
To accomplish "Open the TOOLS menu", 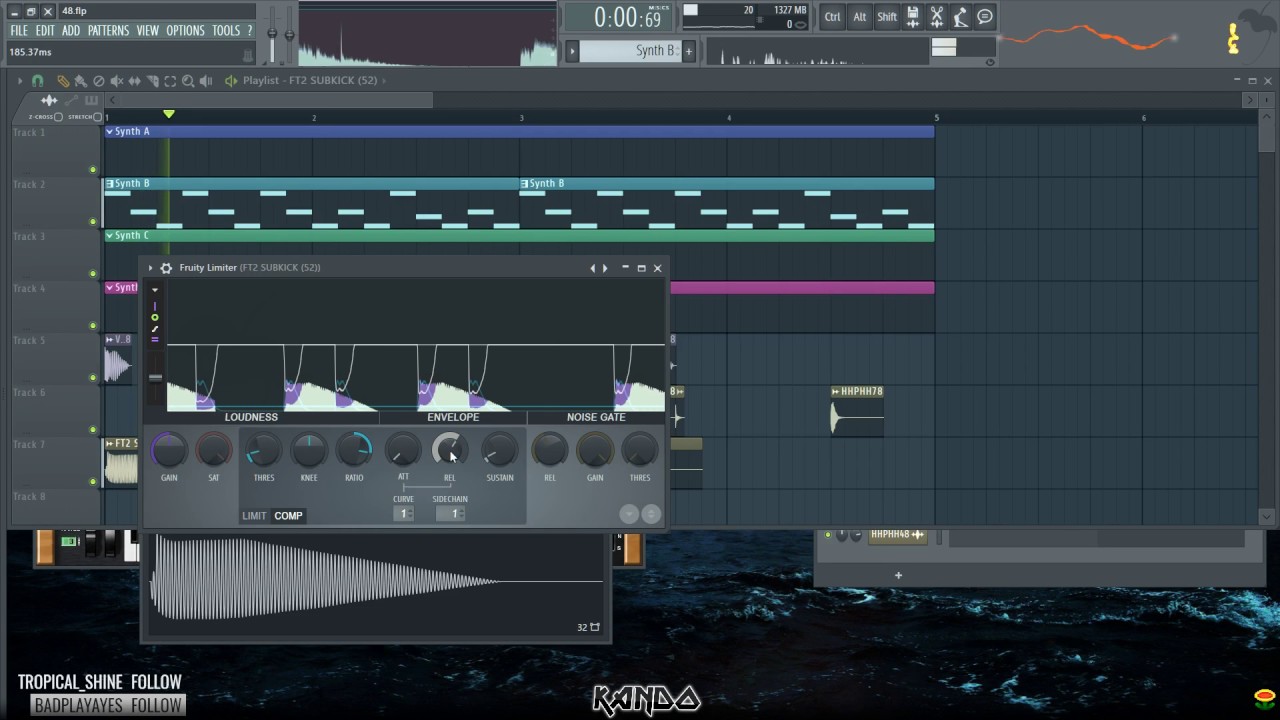I will pos(226,31).
